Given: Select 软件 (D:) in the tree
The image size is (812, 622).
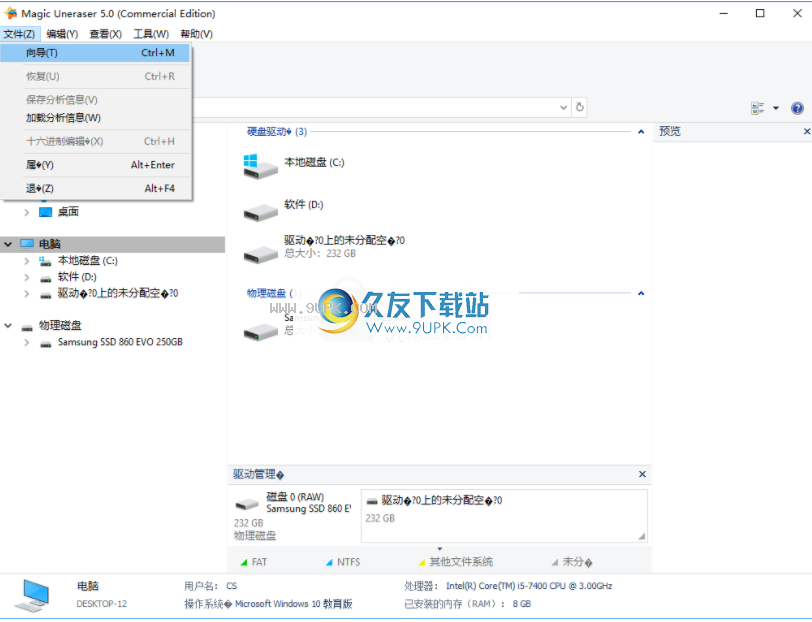Looking at the screenshot, I should (x=77, y=277).
